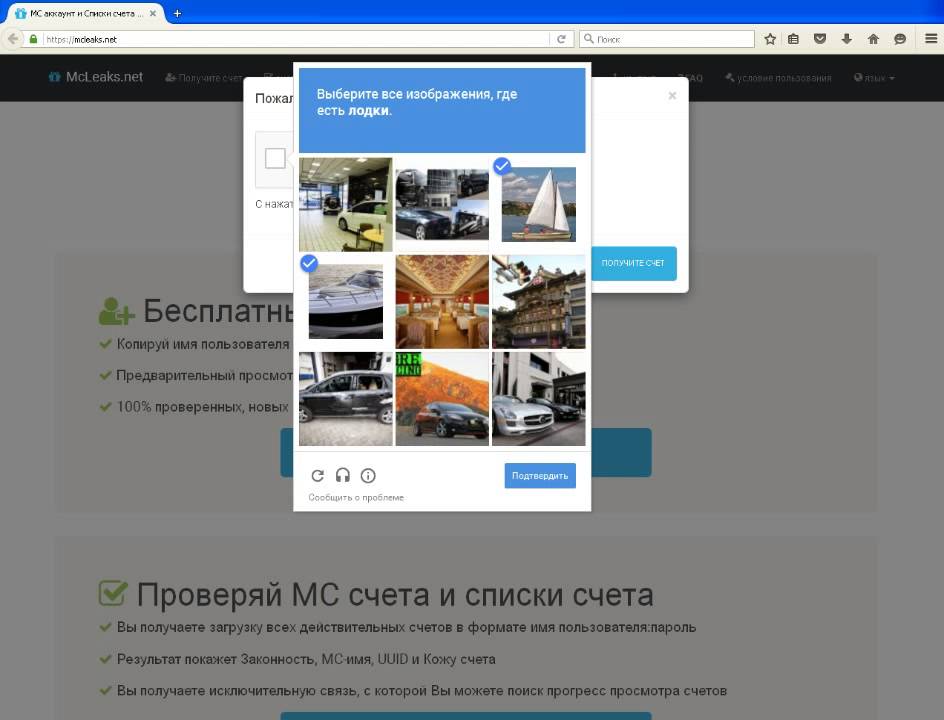Click Сообщить о проблеме link
Screen dimensions: 944x720
click(356, 497)
